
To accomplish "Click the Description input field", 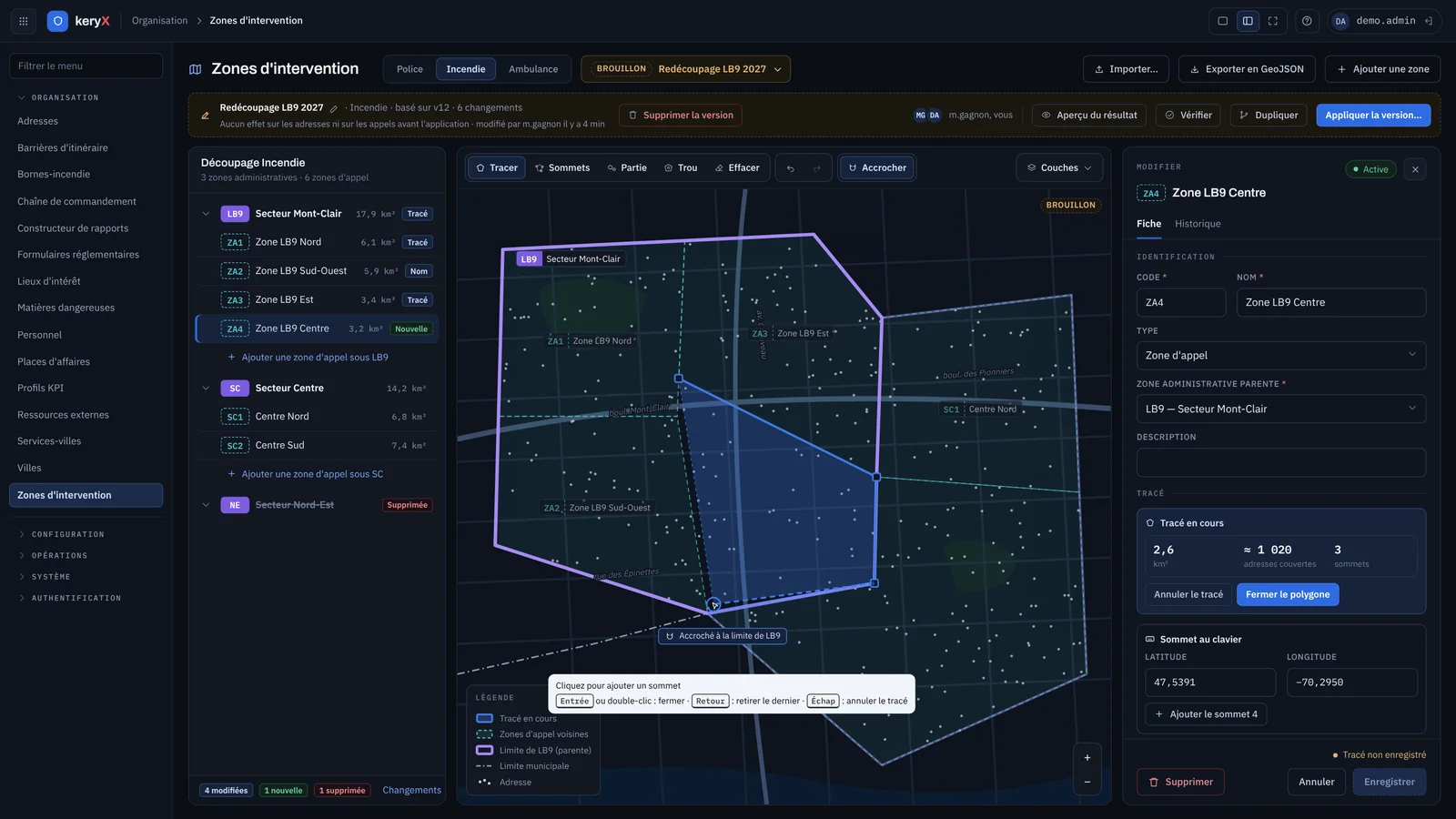I will [1280, 462].
